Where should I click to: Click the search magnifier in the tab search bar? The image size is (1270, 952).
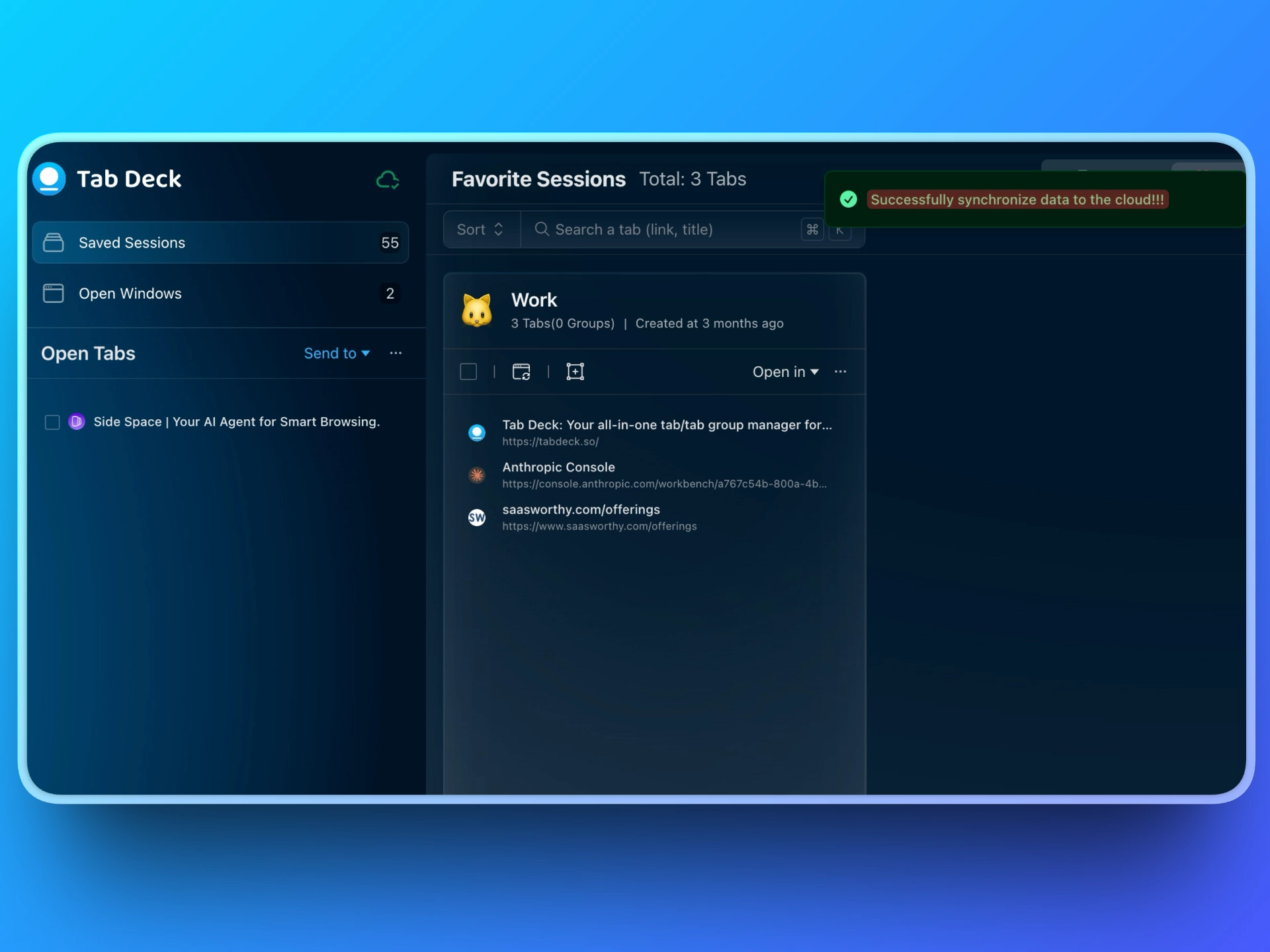click(x=542, y=229)
